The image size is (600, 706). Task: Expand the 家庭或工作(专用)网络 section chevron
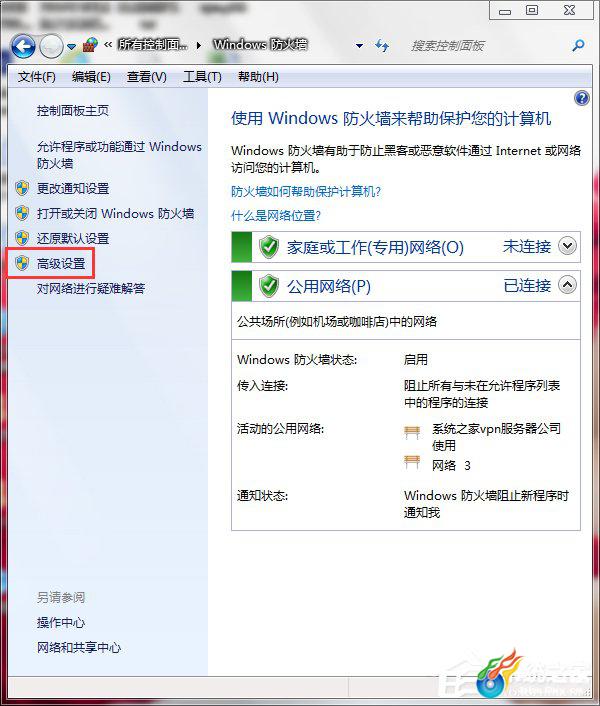[567, 246]
